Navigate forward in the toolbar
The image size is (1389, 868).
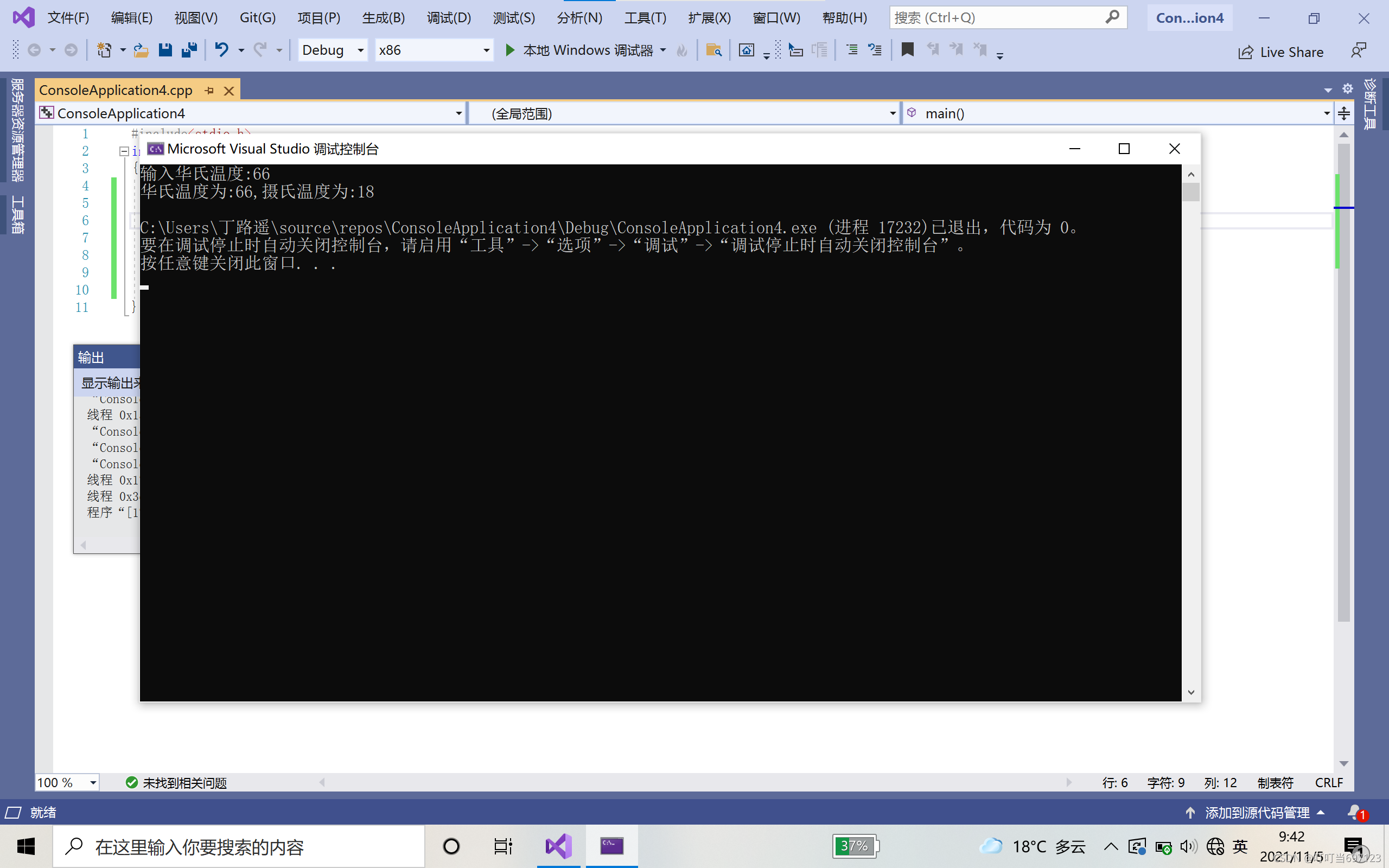(x=71, y=50)
